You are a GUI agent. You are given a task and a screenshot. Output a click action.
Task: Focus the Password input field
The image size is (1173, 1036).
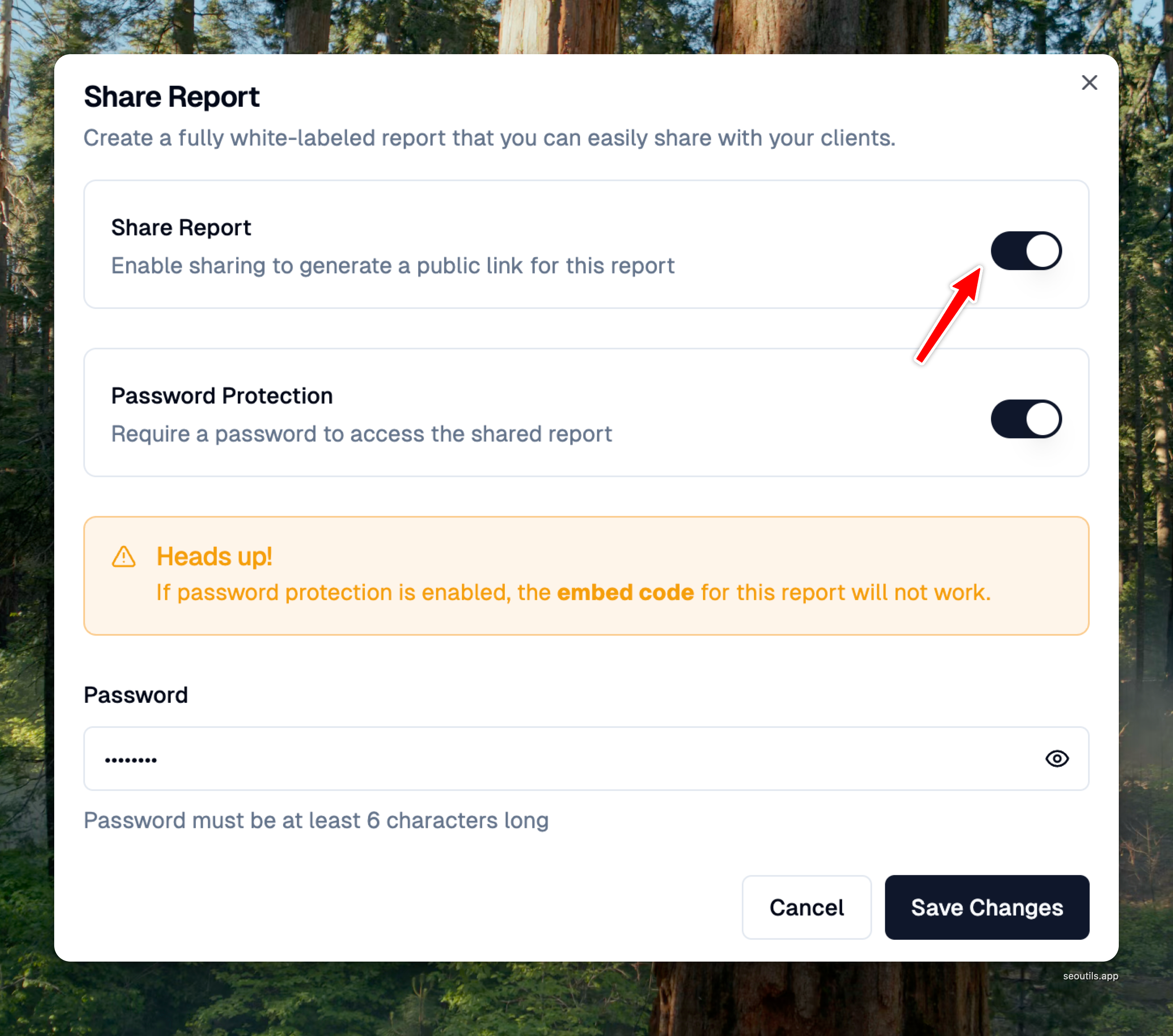pyautogui.click(x=562, y=758)
